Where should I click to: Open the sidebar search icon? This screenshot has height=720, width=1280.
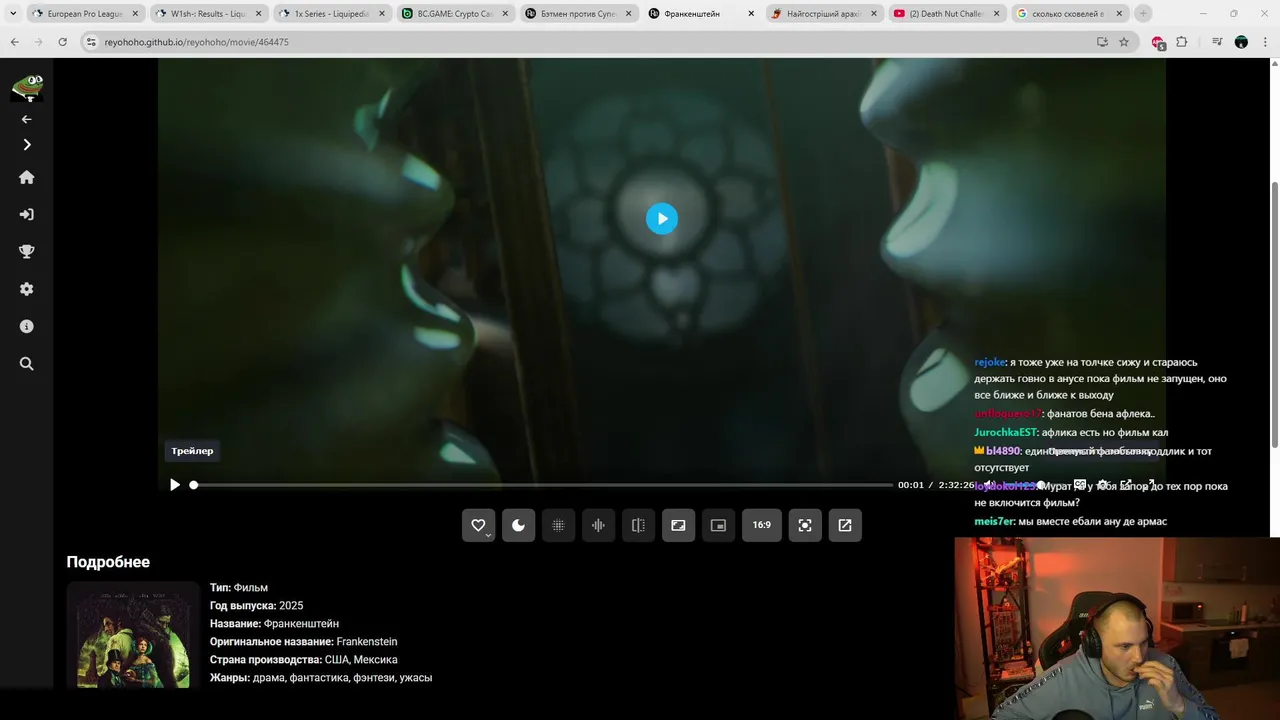click(x=27, y=364)
